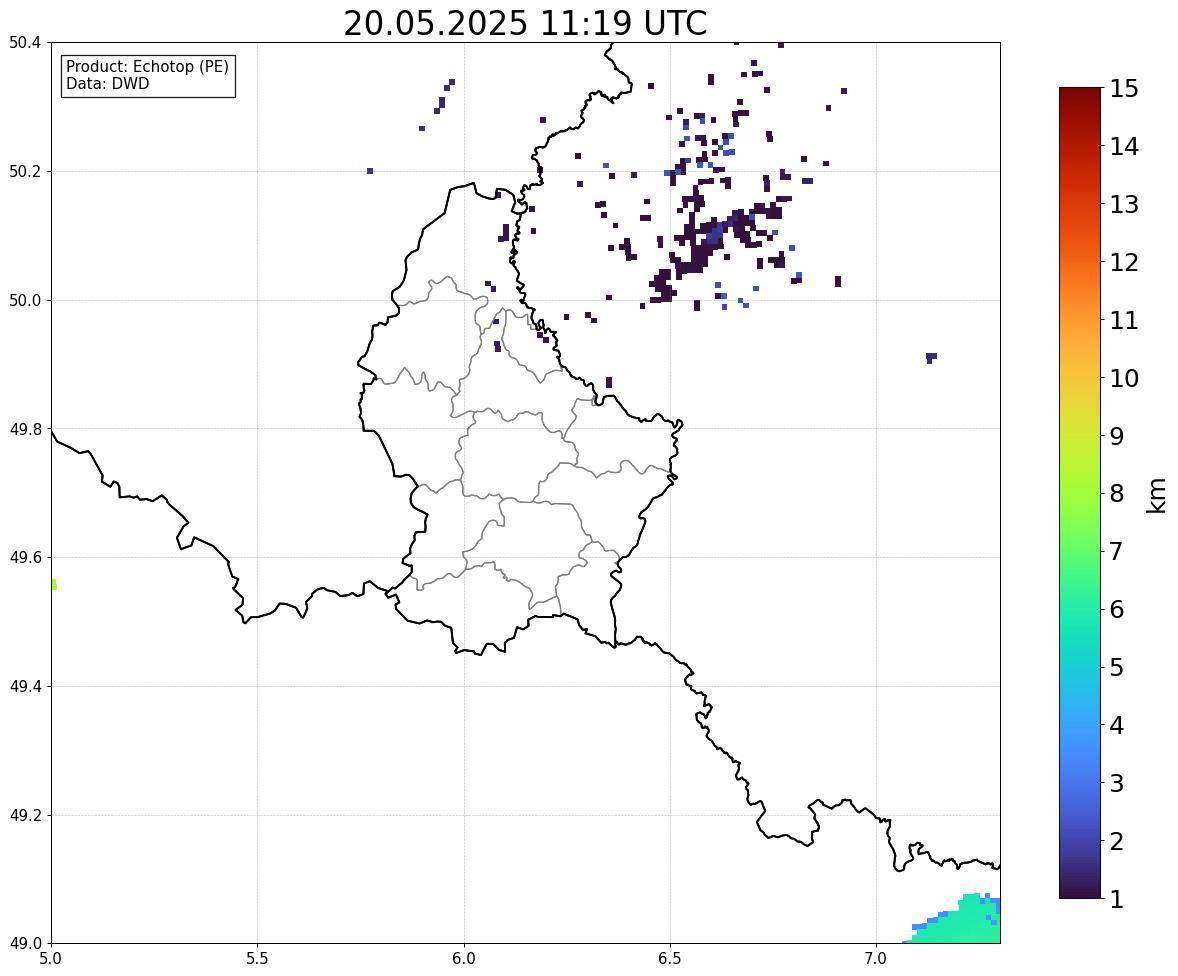
Task: Click latitude axis label 49.0
Action: tap(25, 944)
